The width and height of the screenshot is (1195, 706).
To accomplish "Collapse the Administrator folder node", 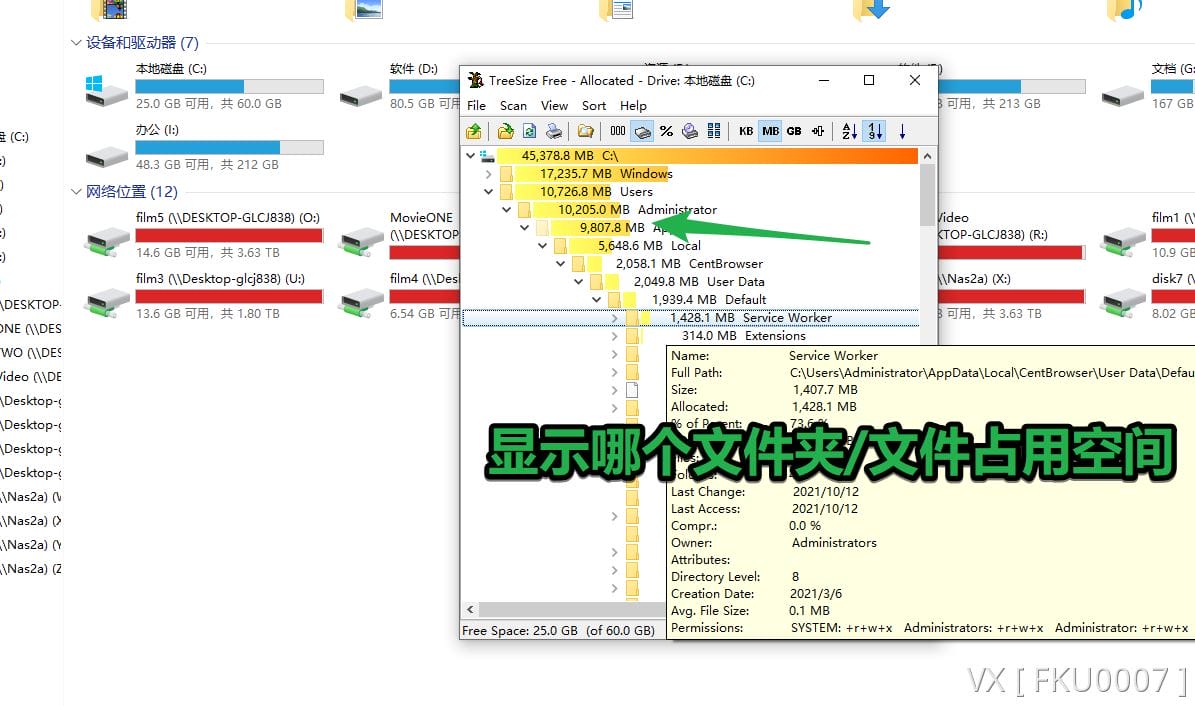I will [506, 210].
